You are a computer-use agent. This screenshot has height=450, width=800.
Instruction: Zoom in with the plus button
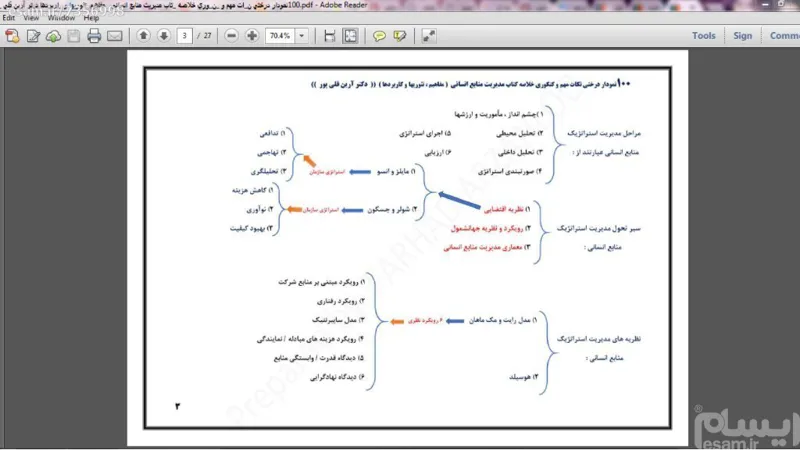(252, 36)
